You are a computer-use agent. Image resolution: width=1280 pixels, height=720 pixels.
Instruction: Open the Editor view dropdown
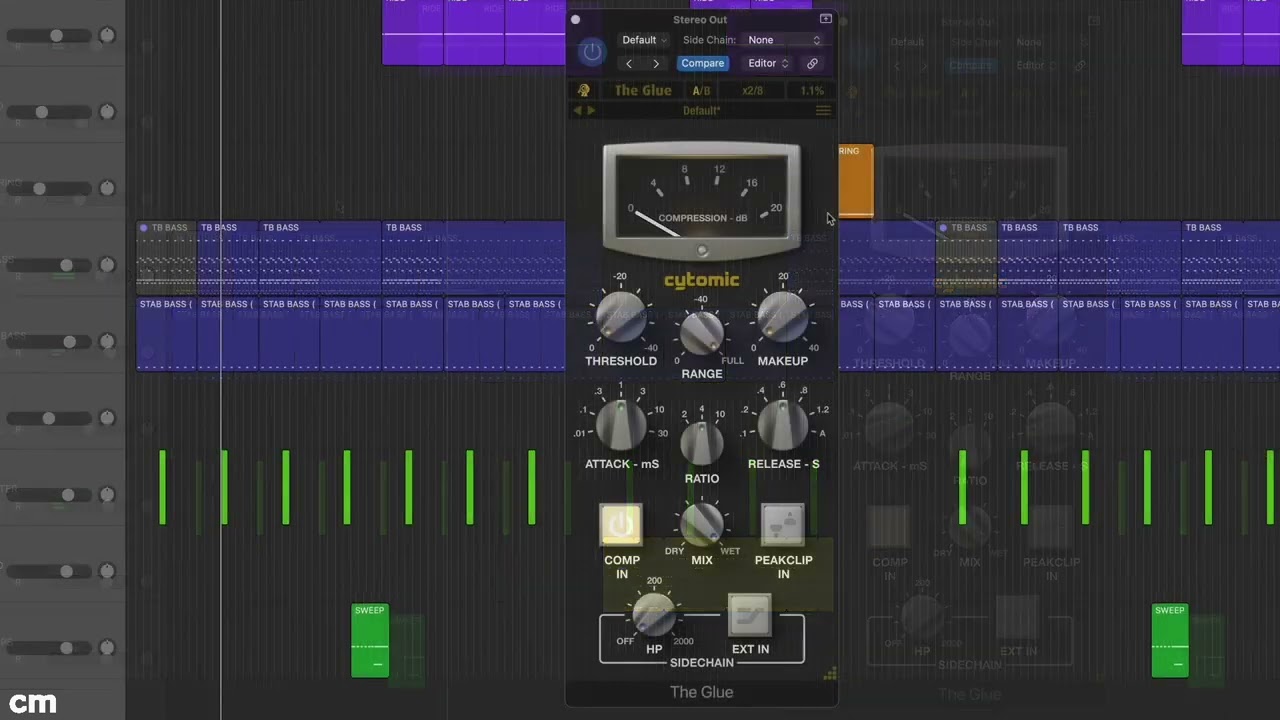pos(768,63)
